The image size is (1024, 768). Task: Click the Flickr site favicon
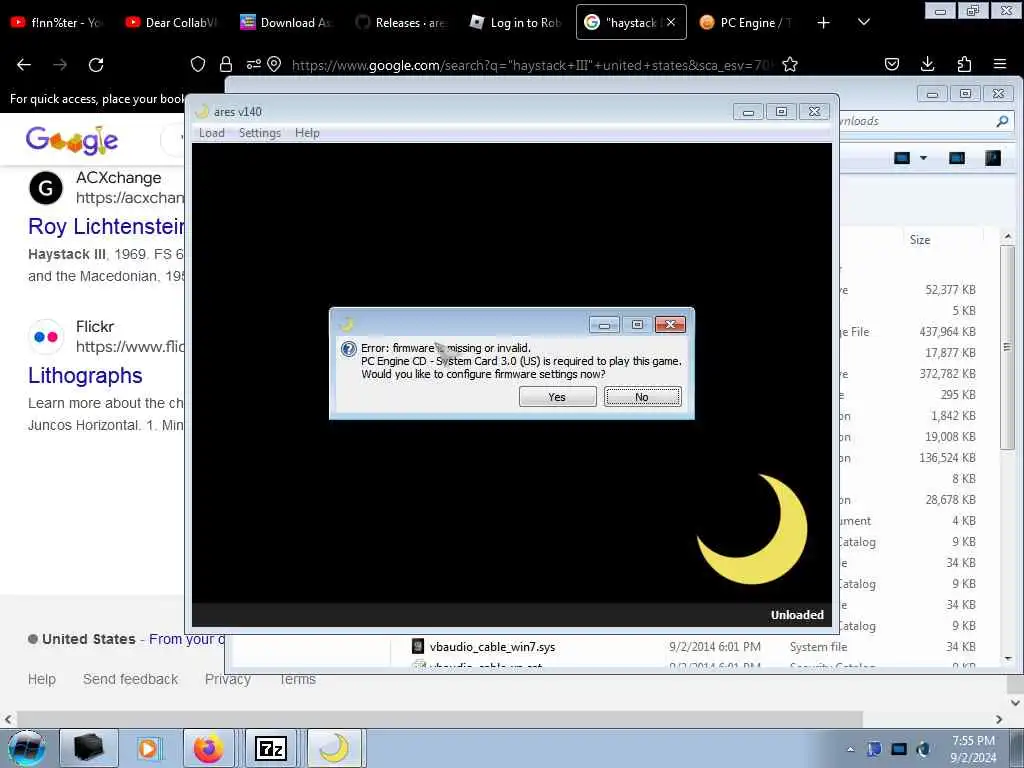click(46, 337)
